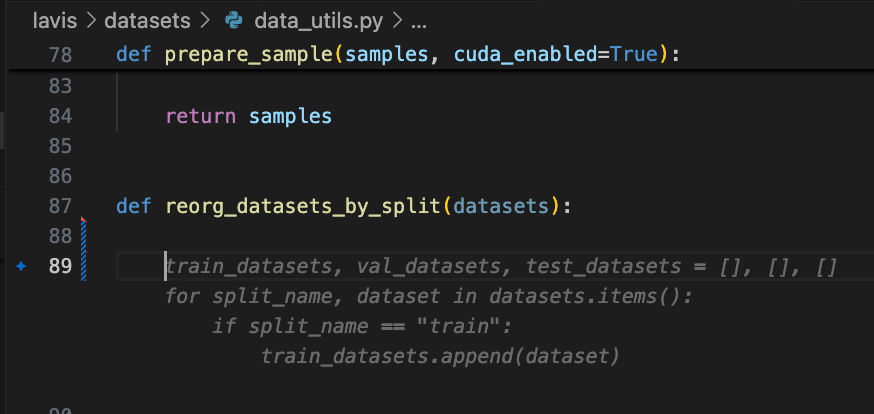Viewport: 874px width, 414px height.
Task: Click the return keyword on line 84
Action: [201, 116]
